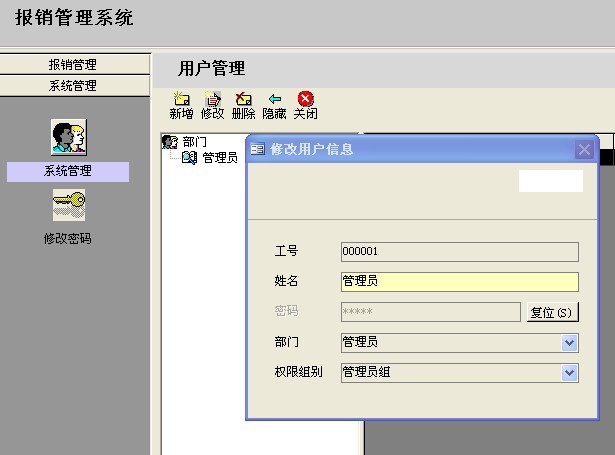Click the 用户管理 page heading
Viewport: 615px width, 455px height.
coord(212,68)
